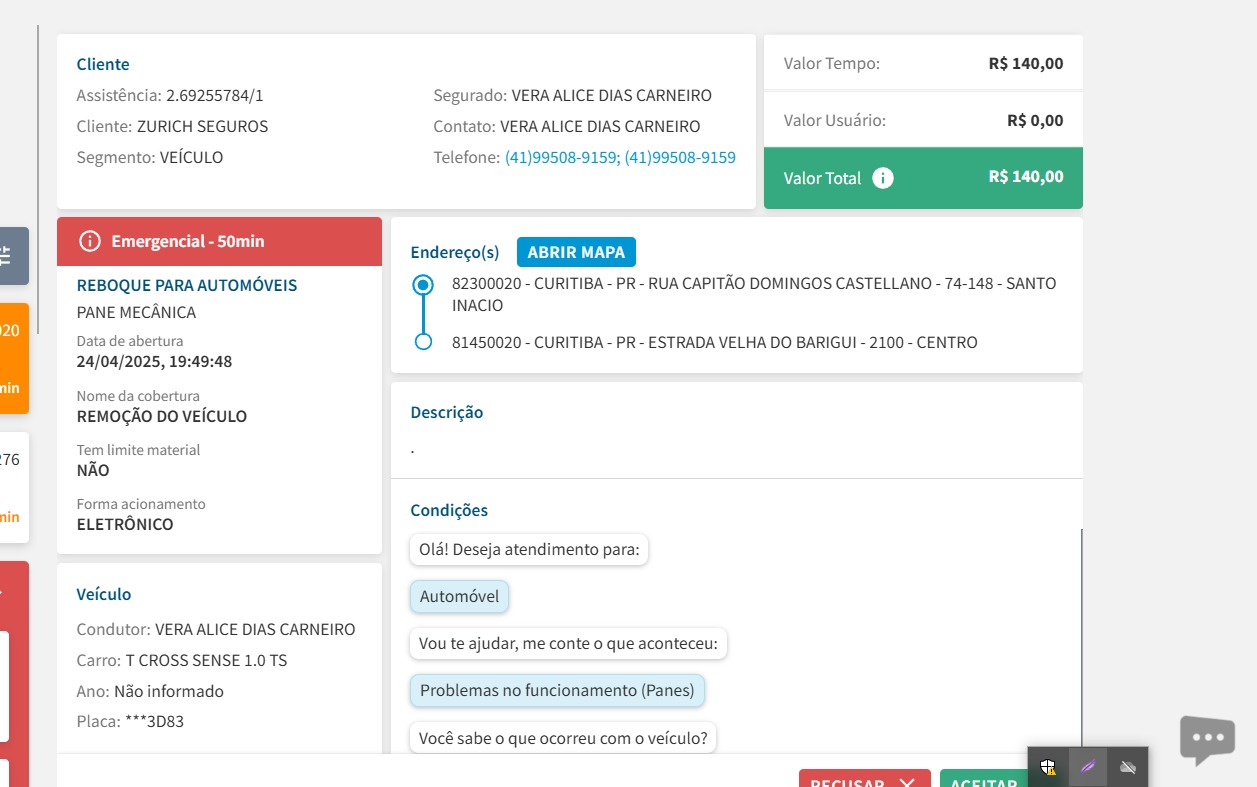Open the OneDrive cloud tray icon
The image size is (1257, 787).
1128,767
